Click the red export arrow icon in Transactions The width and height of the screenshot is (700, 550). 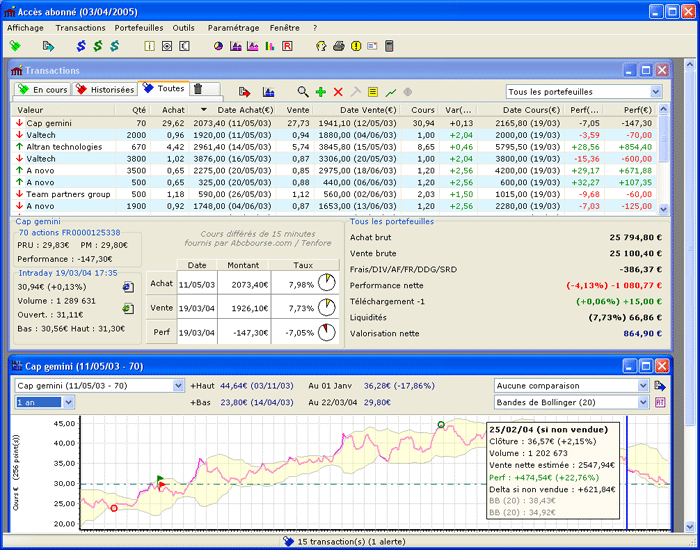(x=244, y=92)
